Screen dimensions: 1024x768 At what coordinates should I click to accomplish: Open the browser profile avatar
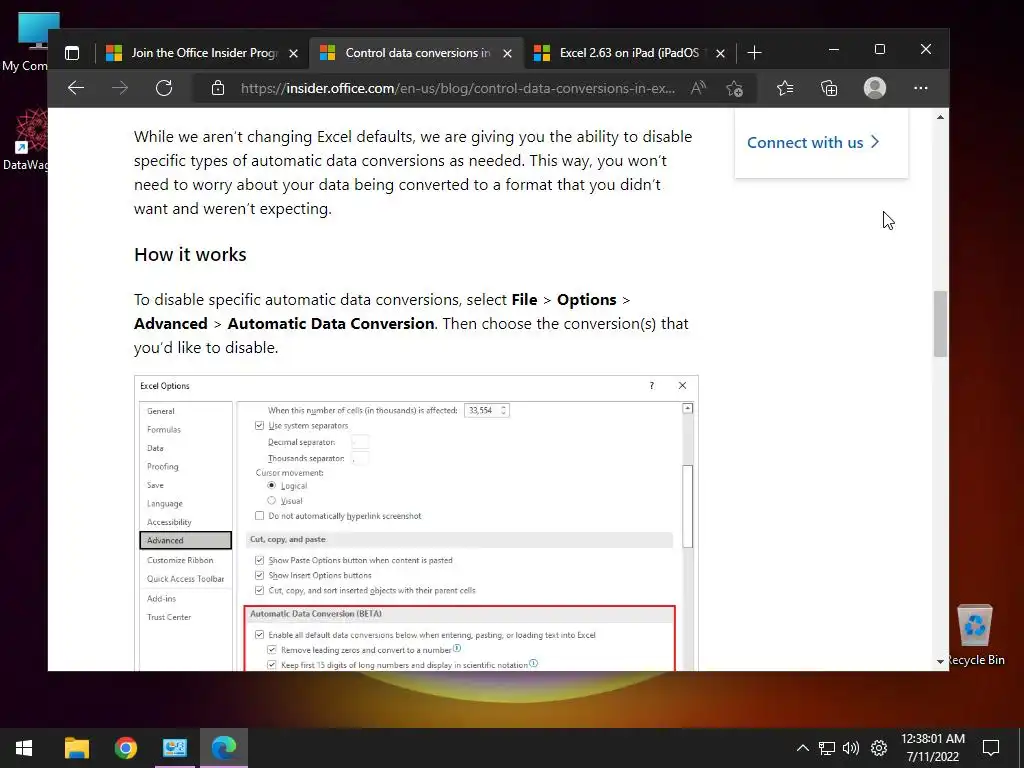click(x=874, y=88)
